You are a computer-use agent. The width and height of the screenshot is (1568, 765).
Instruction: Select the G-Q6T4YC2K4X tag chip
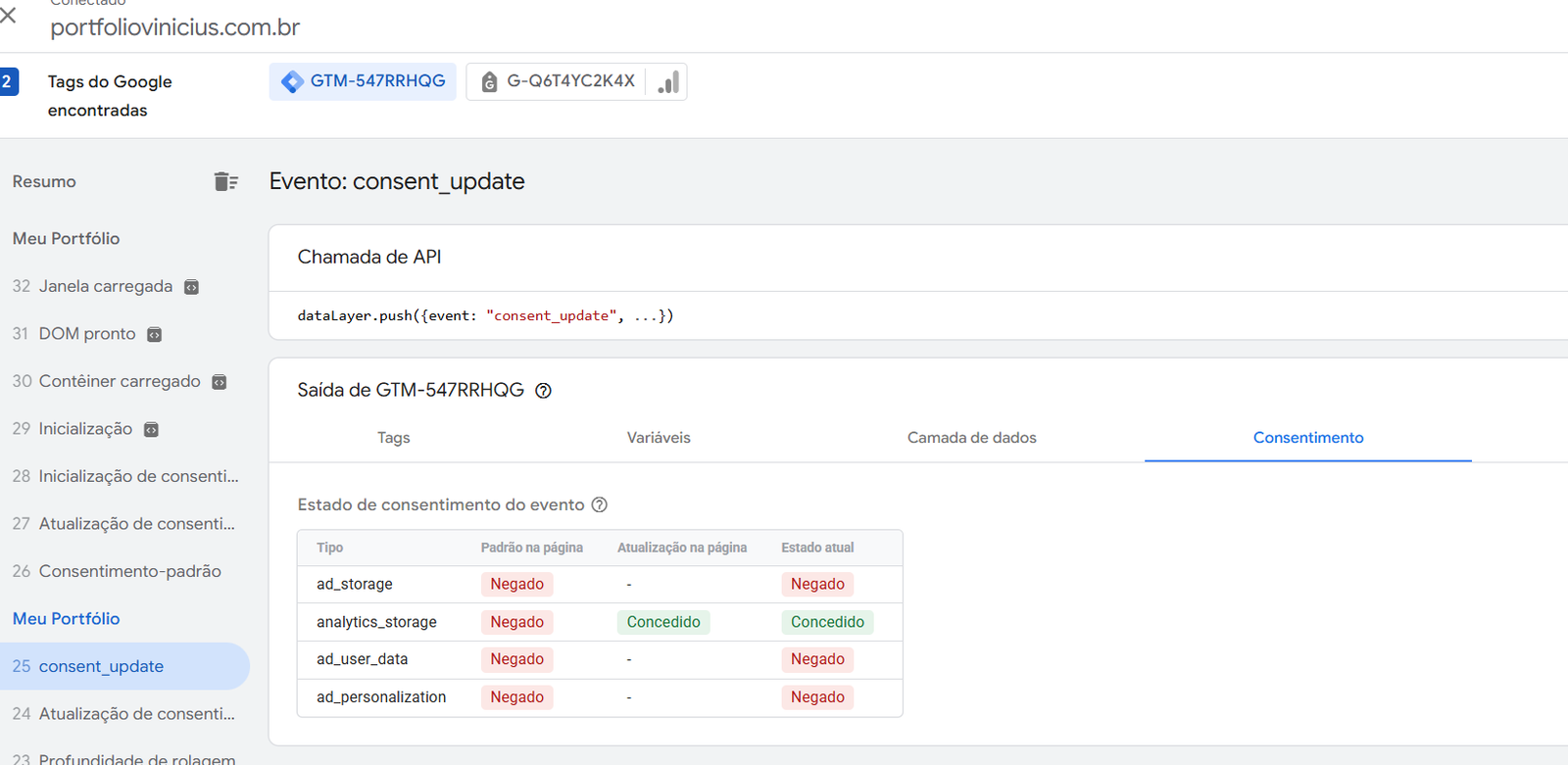pyautogui.click(x=557, y=81)
